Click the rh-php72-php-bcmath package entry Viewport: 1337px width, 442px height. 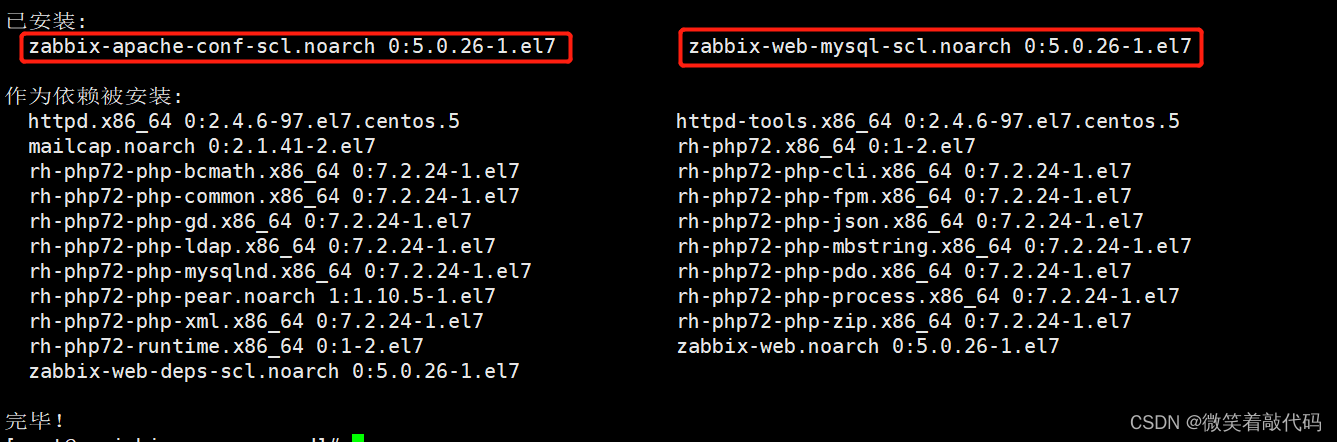[x=274, y=172]
